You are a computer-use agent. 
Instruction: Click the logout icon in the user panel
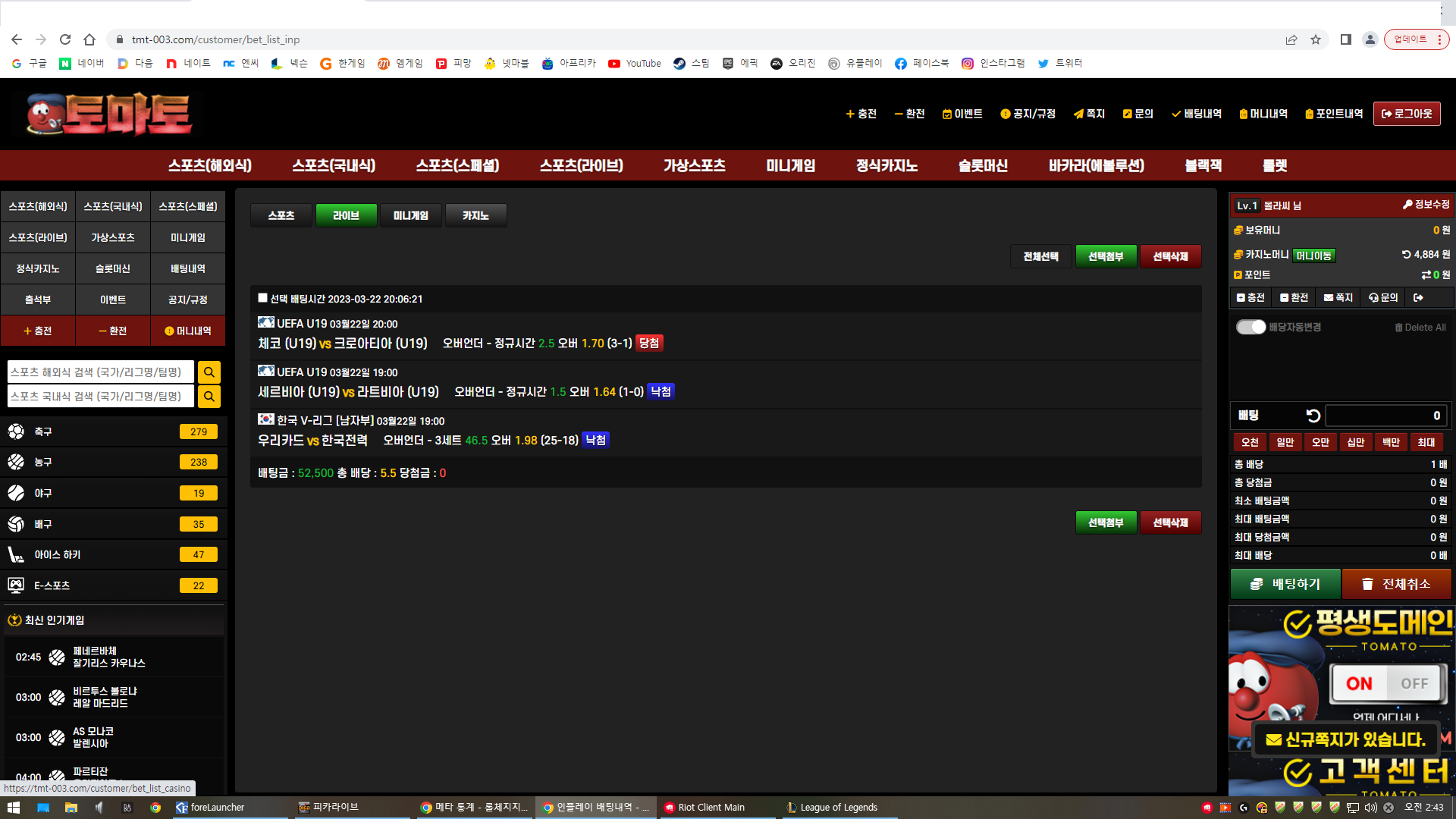tap(1419, 298)
